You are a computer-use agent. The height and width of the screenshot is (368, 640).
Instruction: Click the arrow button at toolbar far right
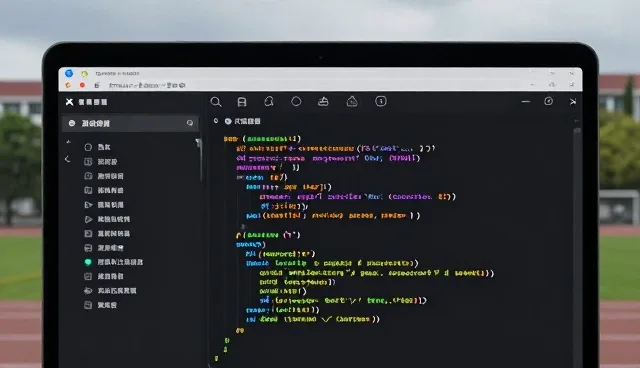pos(573,102)
